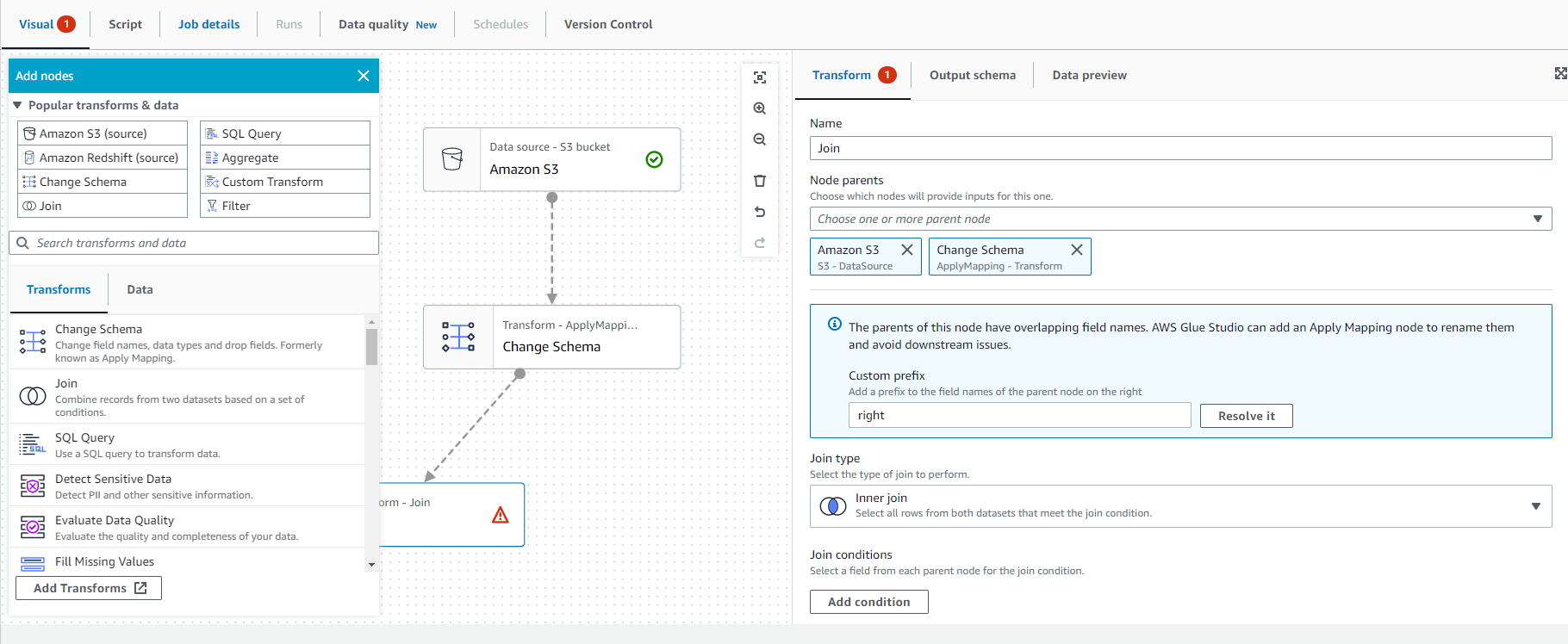The height and width of the screenshot is (644, 1568).
Task: Switch to Data preview tab
Action: pos(1090,75)
